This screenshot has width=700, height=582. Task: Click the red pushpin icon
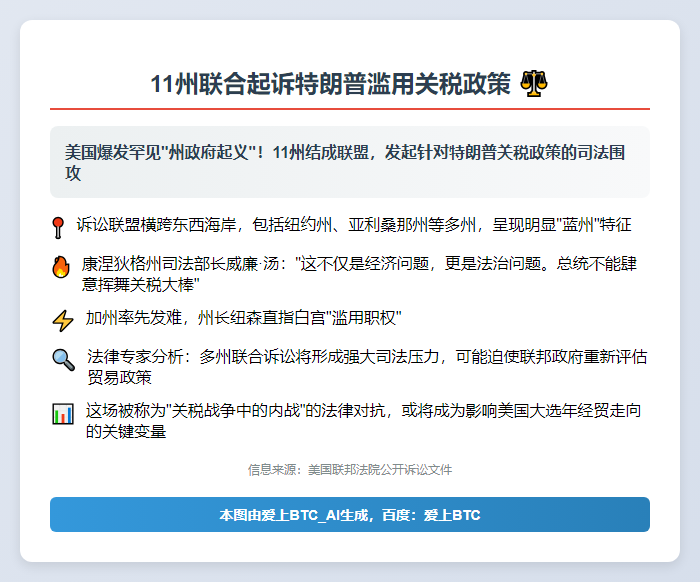58,228
